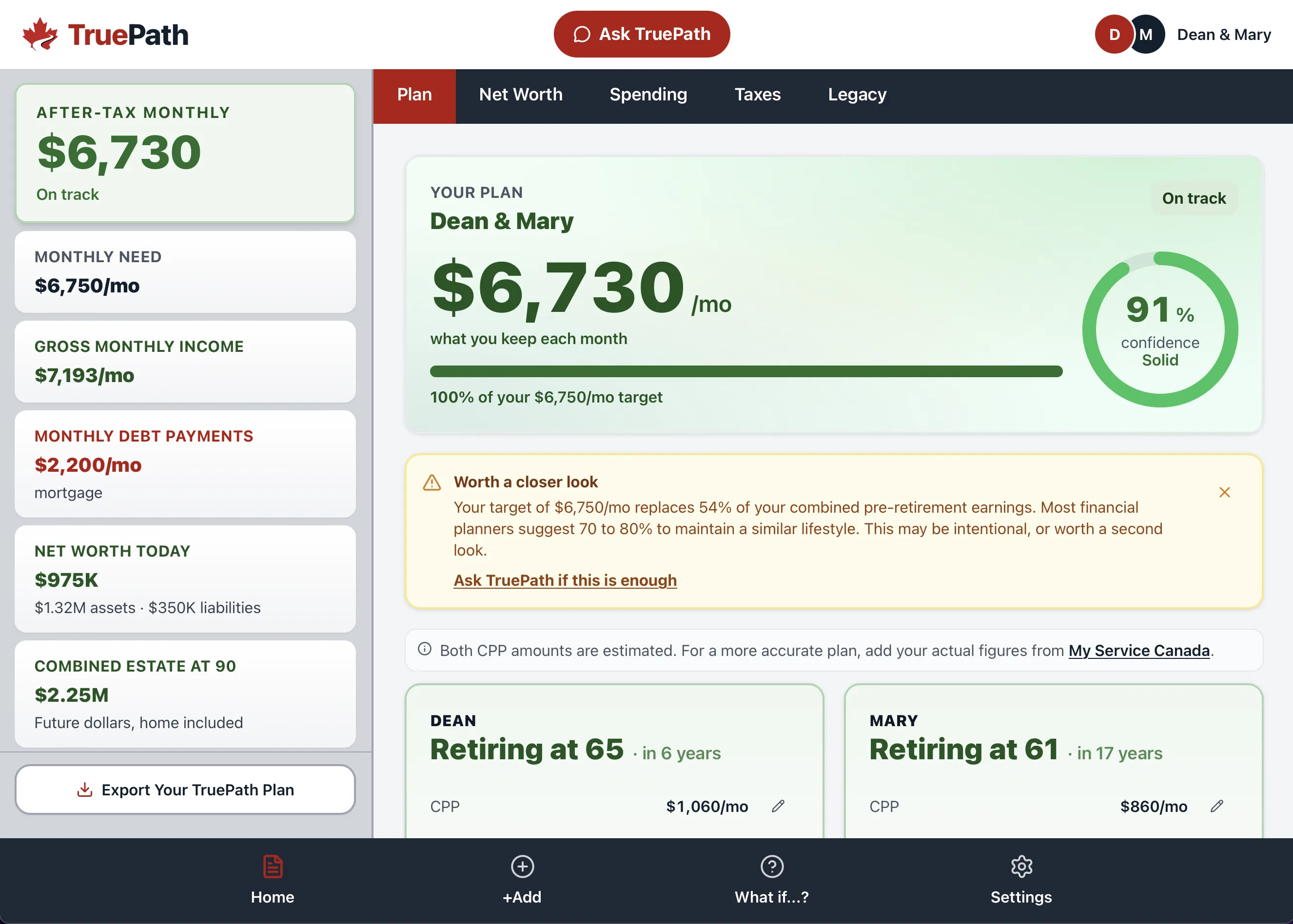
Task: Click the chat bubble icon in Ask TruePath
Action: pos(582,34)
